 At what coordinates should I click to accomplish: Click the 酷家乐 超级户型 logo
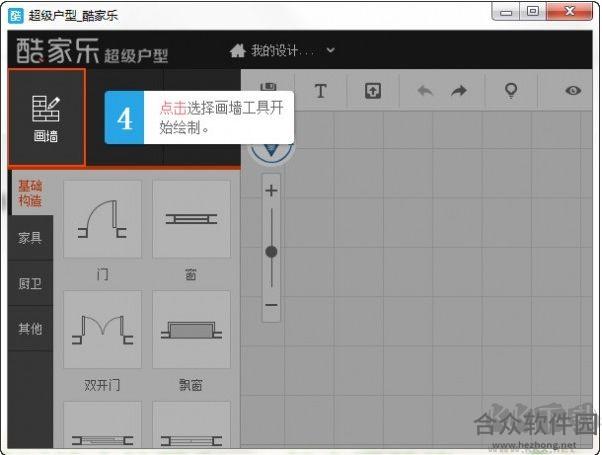[92, 51]
